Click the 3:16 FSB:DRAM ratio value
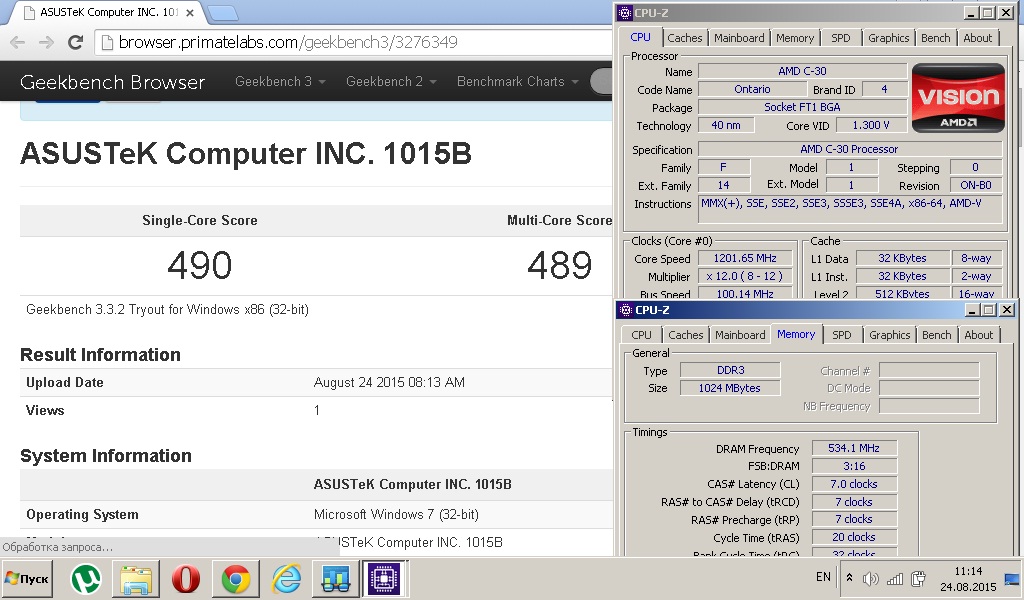Image resolution: width=1024 pixels, height=600 pixels. [x=854, y=466]
